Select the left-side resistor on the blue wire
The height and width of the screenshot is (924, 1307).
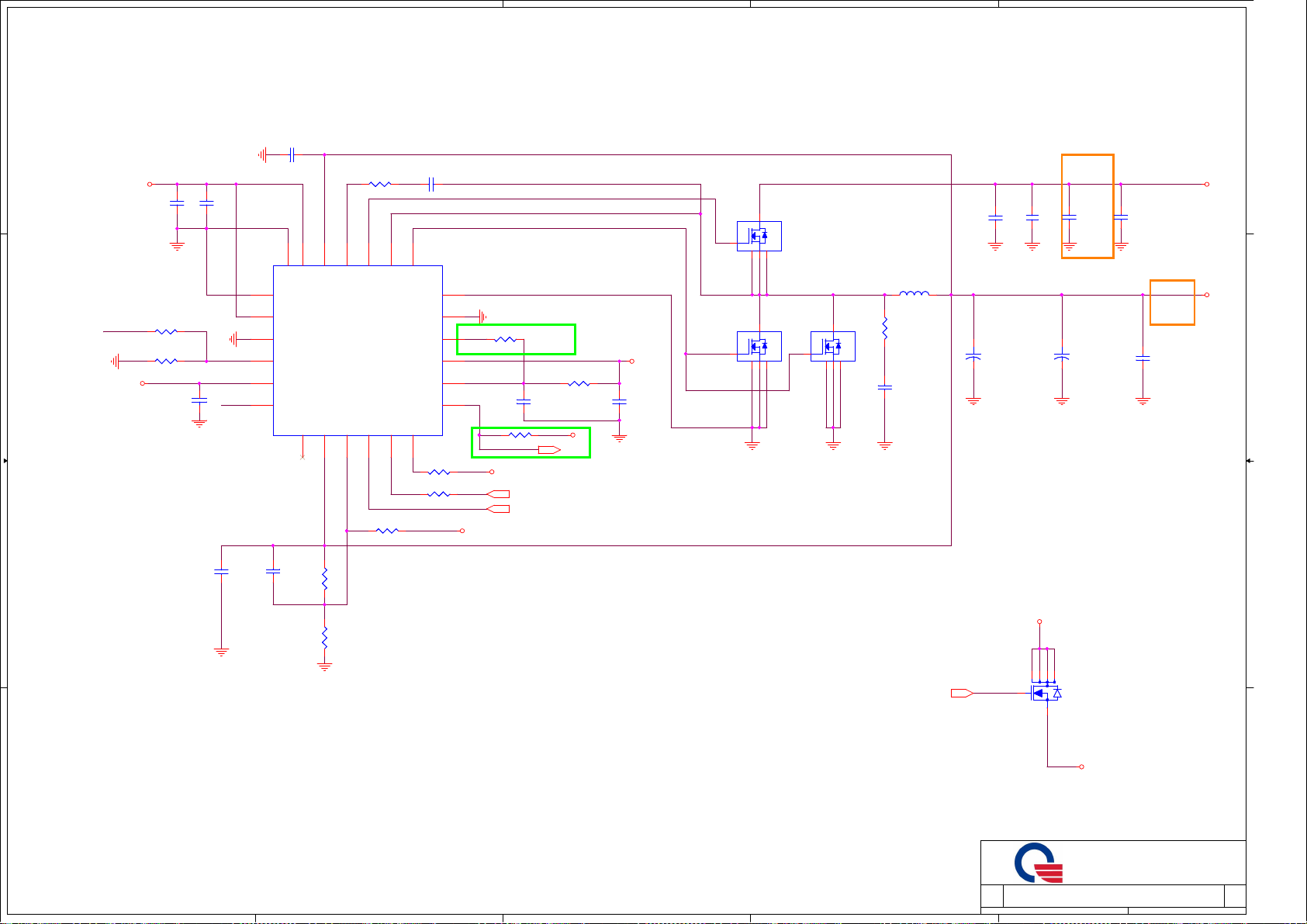[x=166, y=331]
